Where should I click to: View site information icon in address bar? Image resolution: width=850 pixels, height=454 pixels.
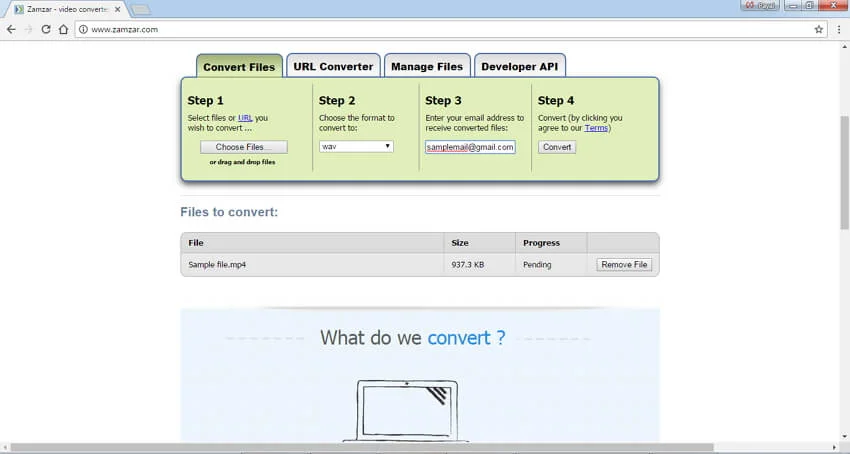pos(84,29)
